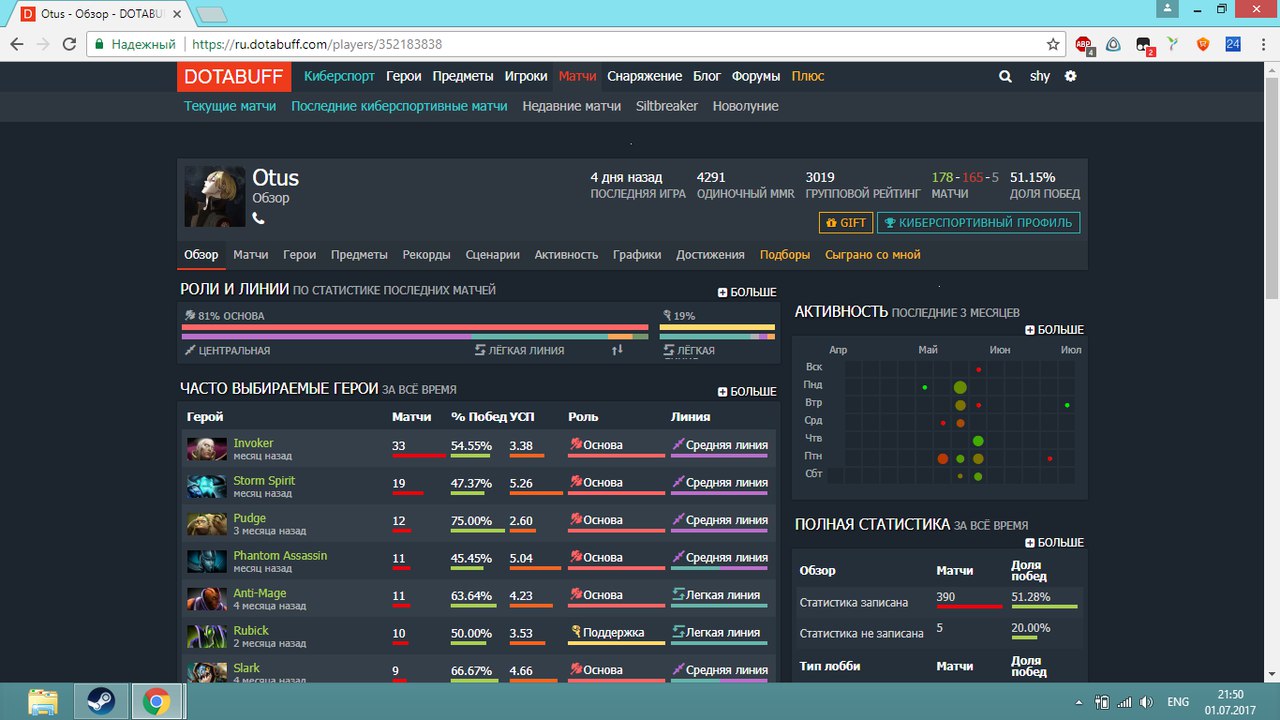This screenshot has width=1280, height=720.
Task: Switch to the Сценарии tab
Action: pos(493,255)
